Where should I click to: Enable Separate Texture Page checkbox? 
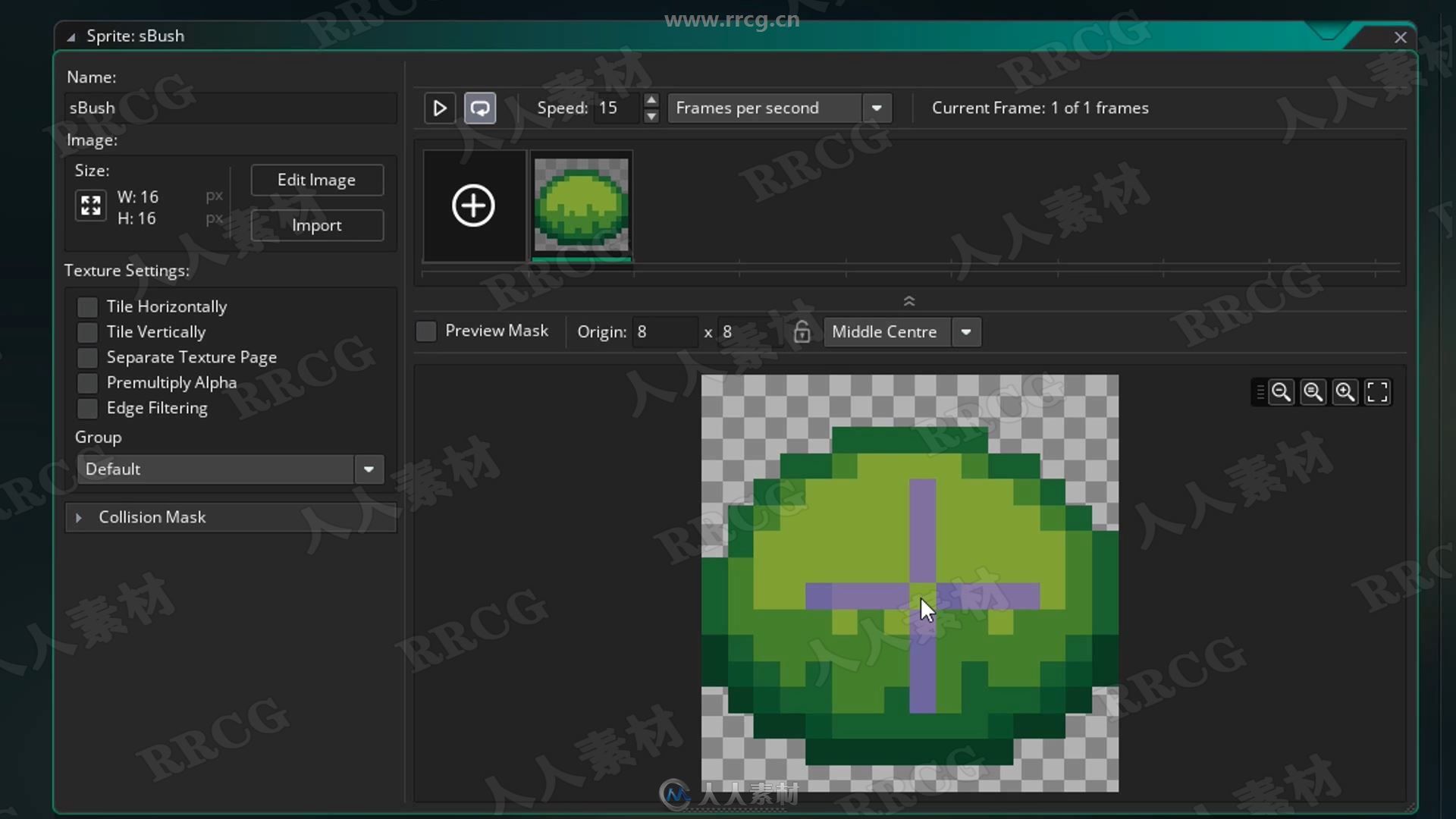click(x=89, y=357)
